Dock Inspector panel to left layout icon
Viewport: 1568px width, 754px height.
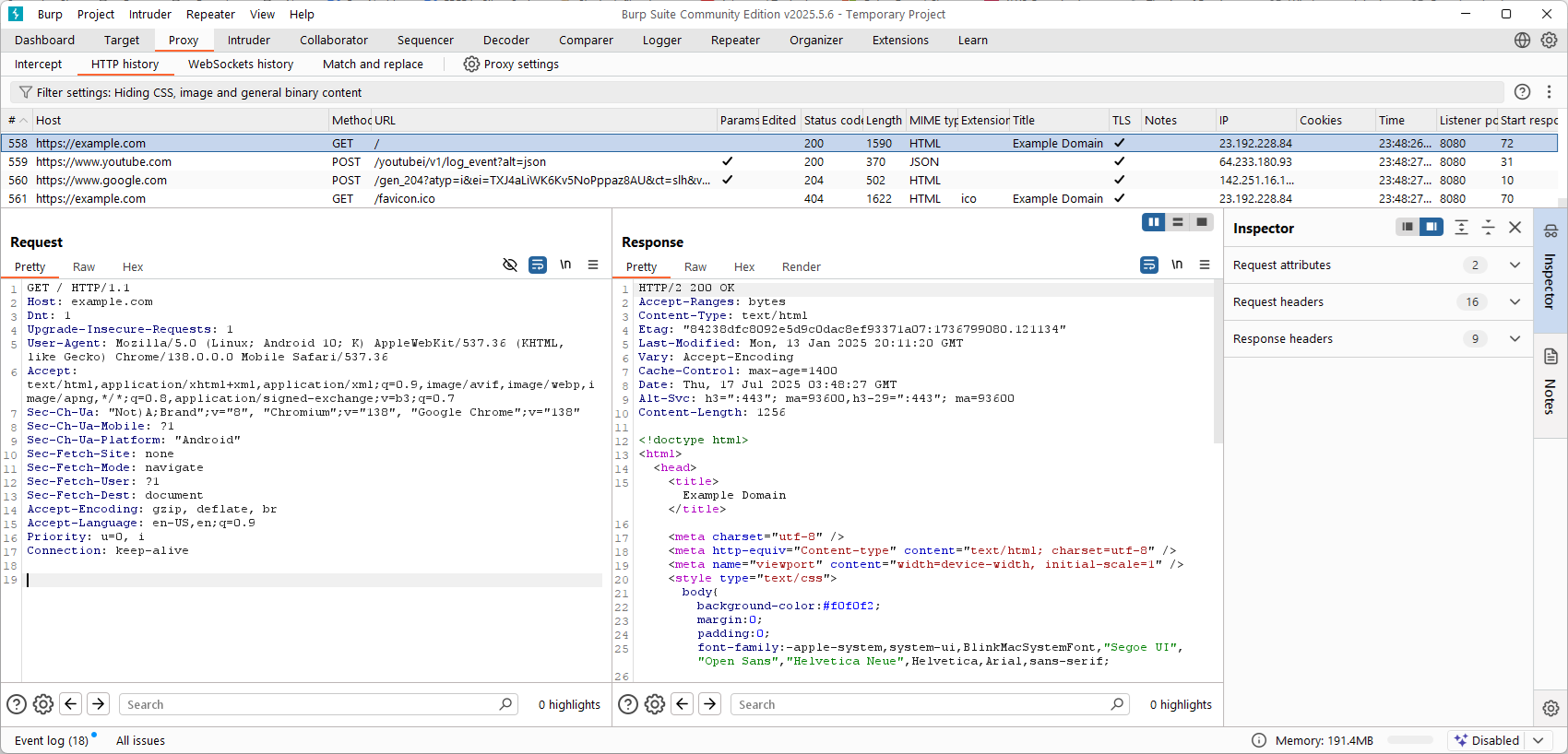tap(1408, 227)
